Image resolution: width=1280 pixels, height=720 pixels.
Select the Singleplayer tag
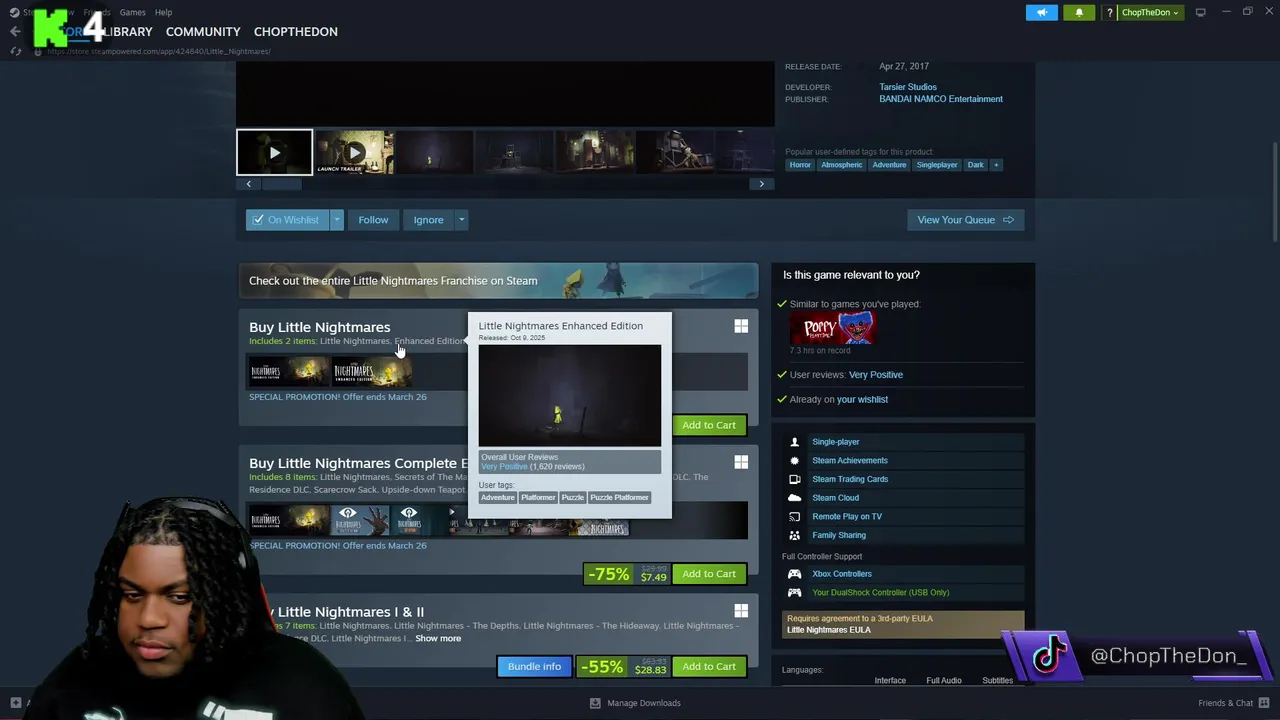[x=937, y=165]
